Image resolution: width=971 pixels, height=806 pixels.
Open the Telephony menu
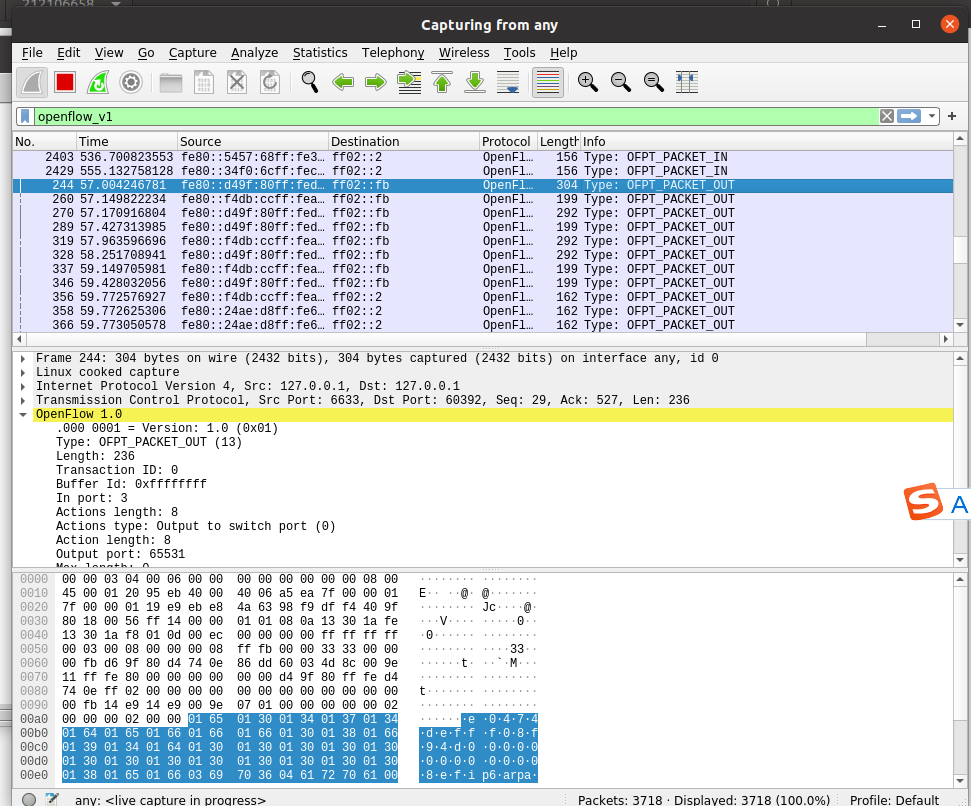(x=393, y=53)
